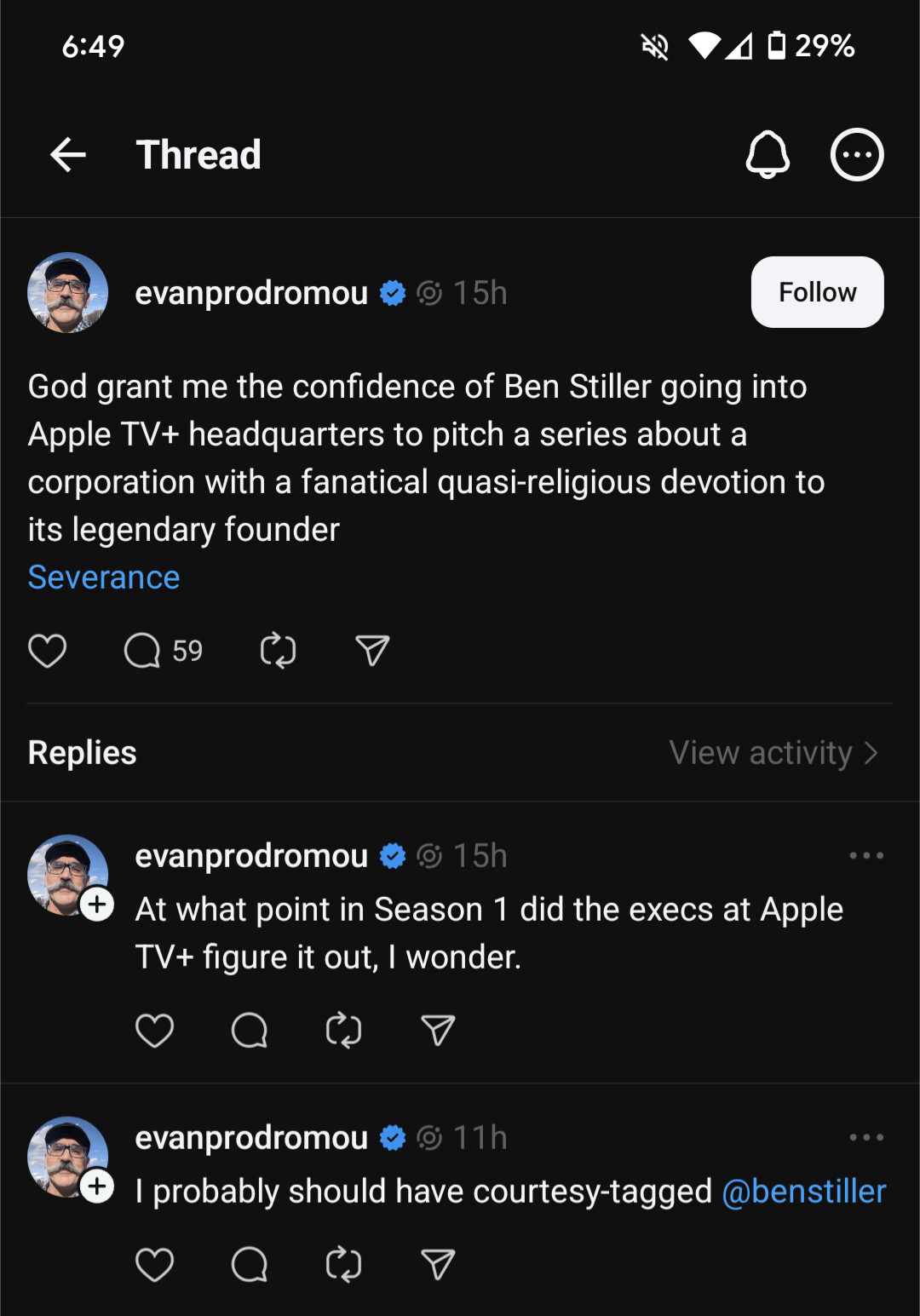Open the 59 replies comment icon
This screenshot has width=920, height=1316.
143,651
